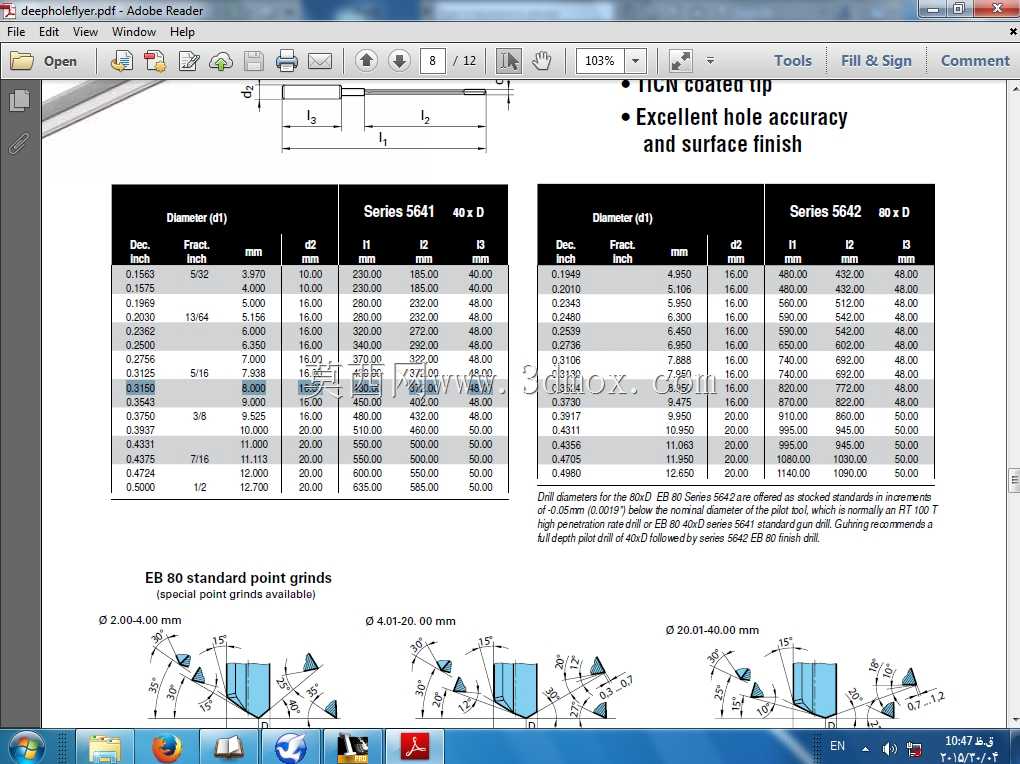This screenshot has width=1020, height=764.
Task: Show hidden tray icons arrow
Action: 865,748
